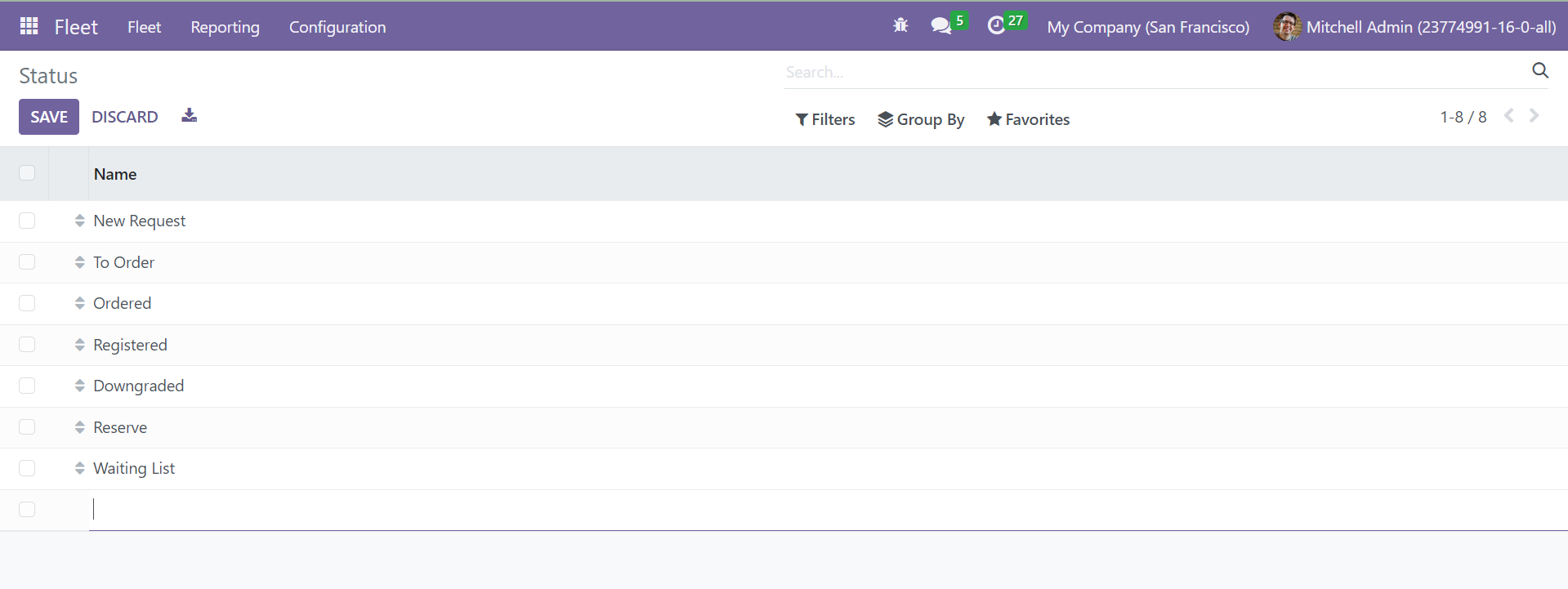
Task: Open the activities clock icon
Action: (996, 25)
